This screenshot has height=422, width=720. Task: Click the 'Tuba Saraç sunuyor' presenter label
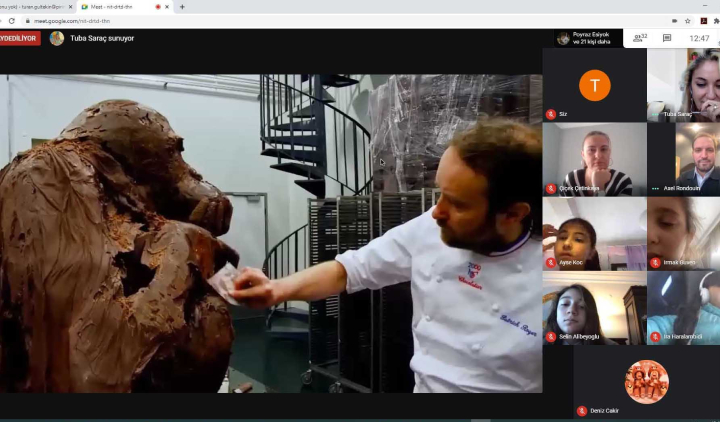pyautogui.click(x=102, y=38)
